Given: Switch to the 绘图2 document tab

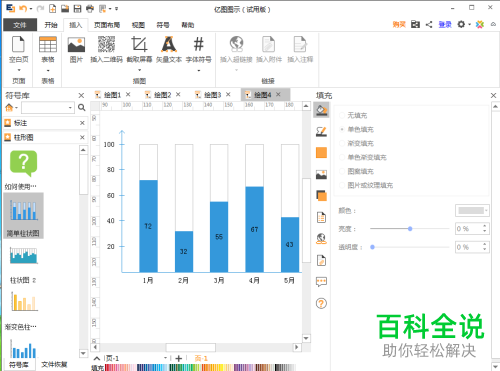Looking at the screenshot, I should pyautogui.click(x=162, y=95).
